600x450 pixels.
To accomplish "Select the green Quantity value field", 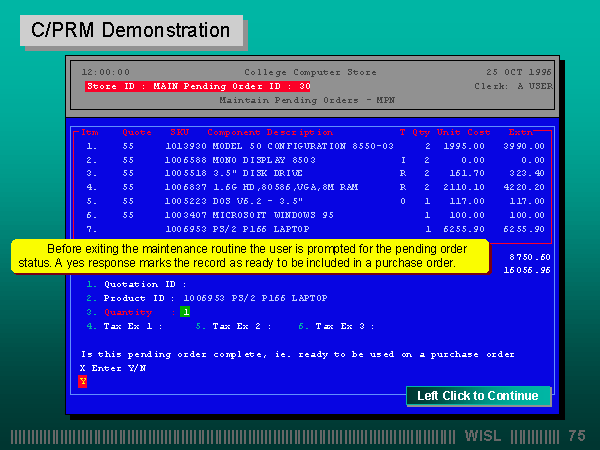I will (x=184, y=312).
